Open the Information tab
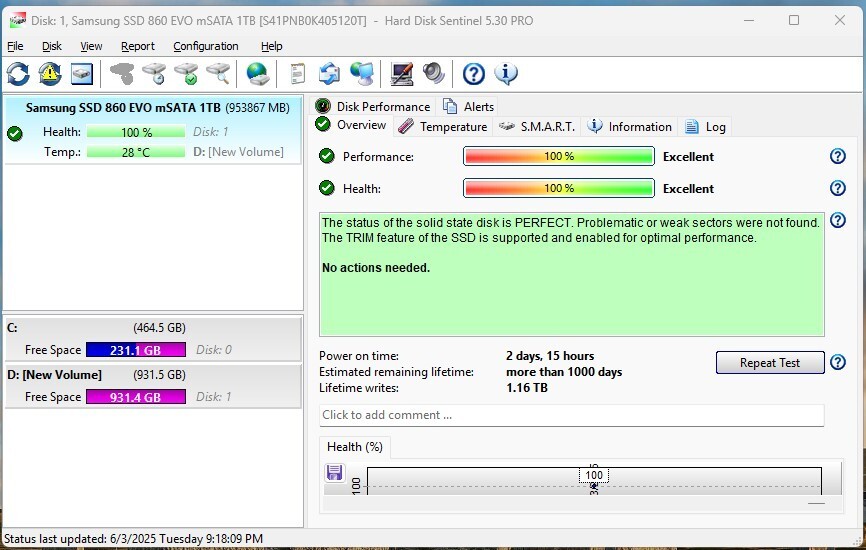Viewport: 866px width, 550px height. click(x=630, y=127)
